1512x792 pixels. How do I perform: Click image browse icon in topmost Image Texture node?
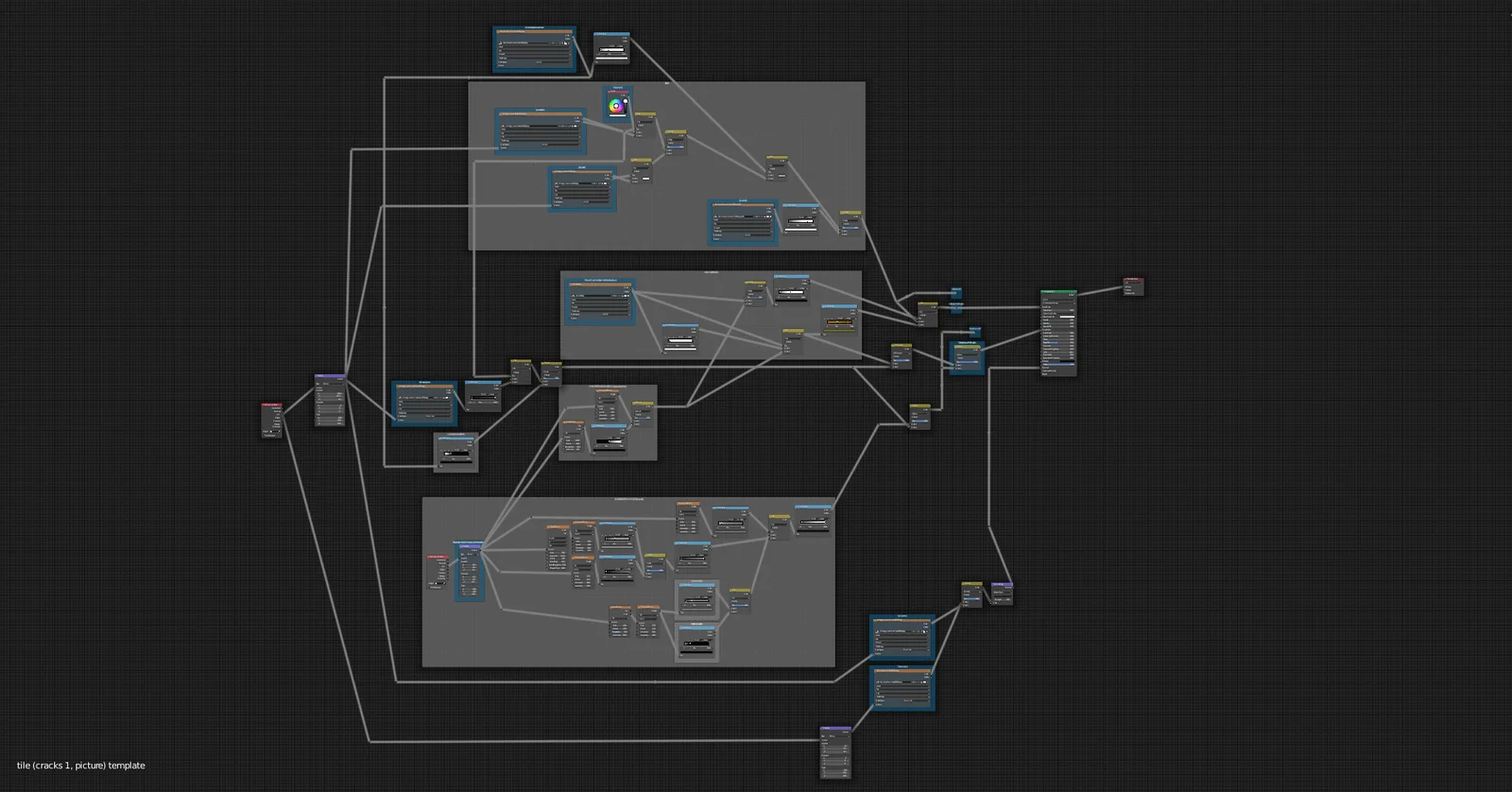tap(499, 43)
